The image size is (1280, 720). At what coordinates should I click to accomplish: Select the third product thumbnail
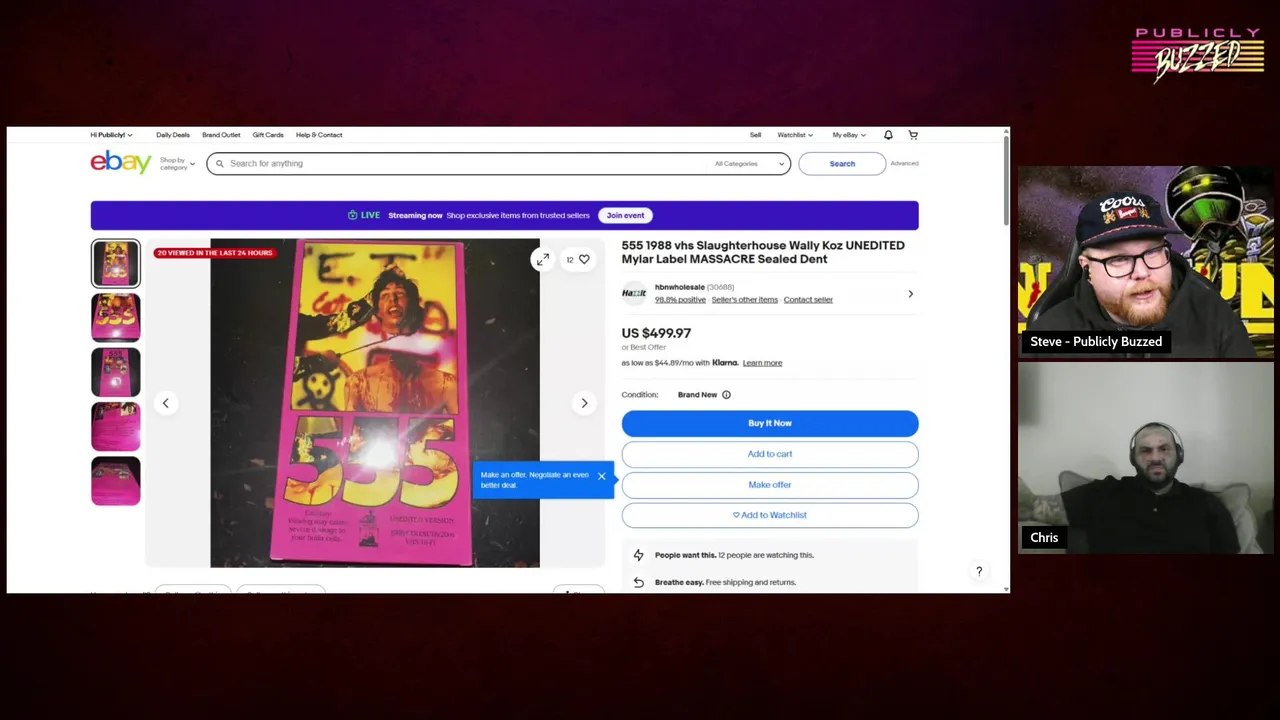116,372
